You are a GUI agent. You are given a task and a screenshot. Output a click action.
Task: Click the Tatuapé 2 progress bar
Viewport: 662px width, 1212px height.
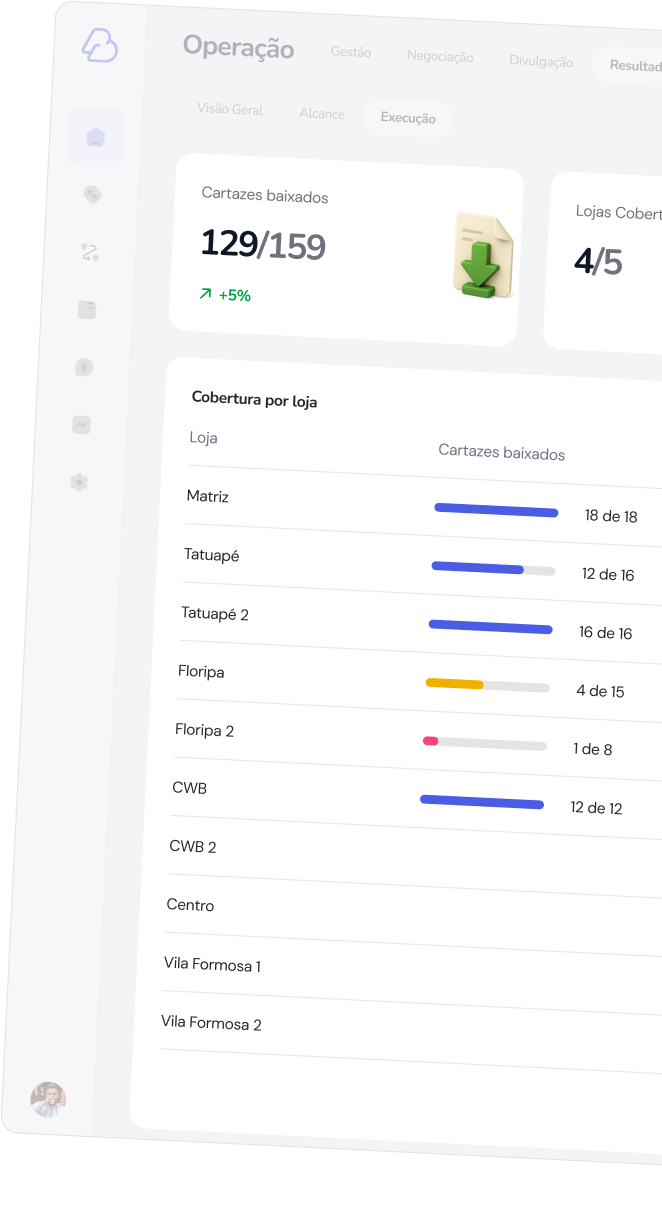point(490,627)
